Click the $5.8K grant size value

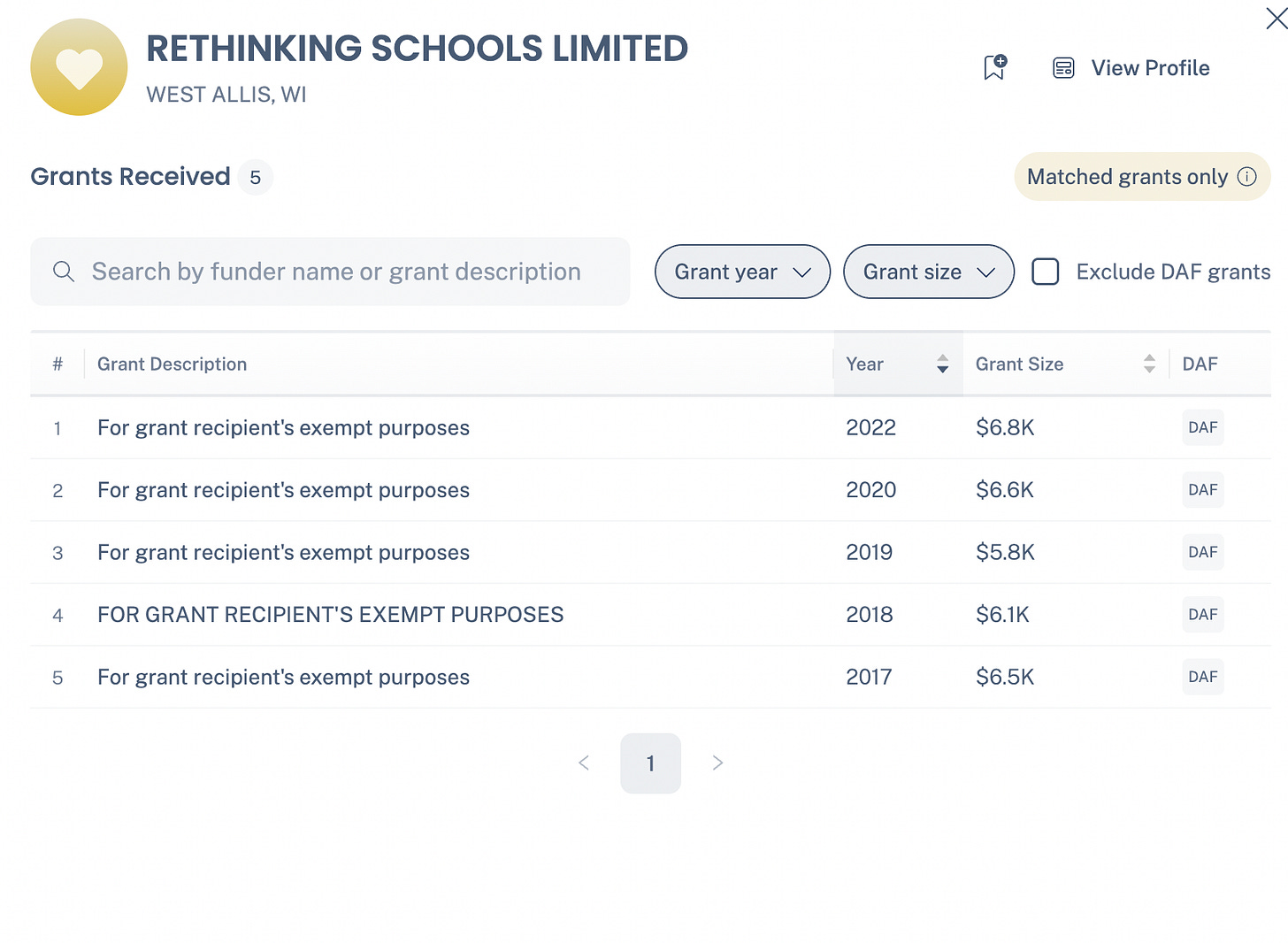1005,553
